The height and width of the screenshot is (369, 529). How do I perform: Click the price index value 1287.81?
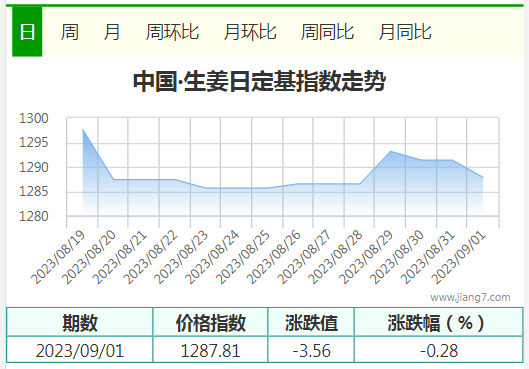[211, 350]
